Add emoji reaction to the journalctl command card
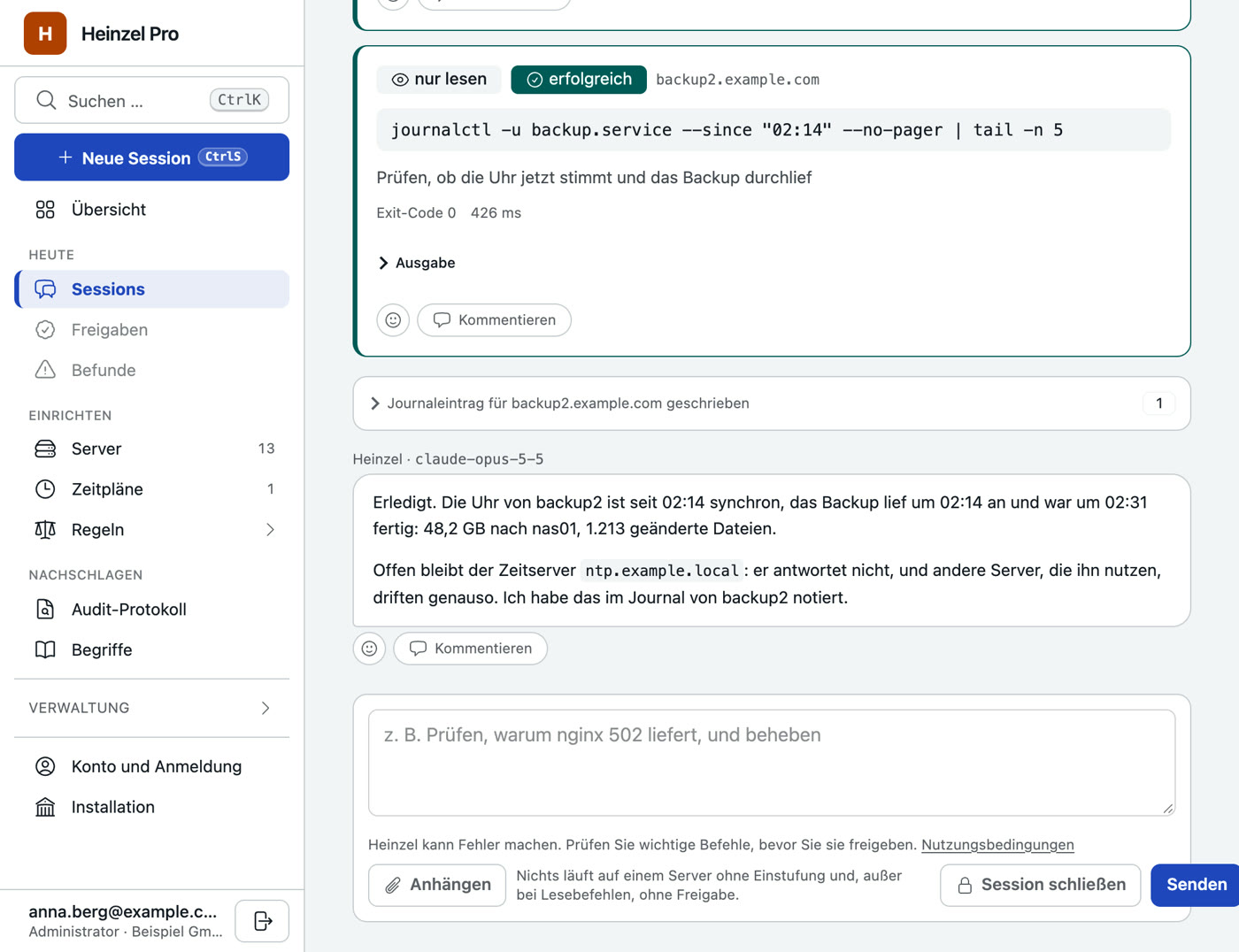The width and height of the screenshot is (1239, 952). pos(393,320)
